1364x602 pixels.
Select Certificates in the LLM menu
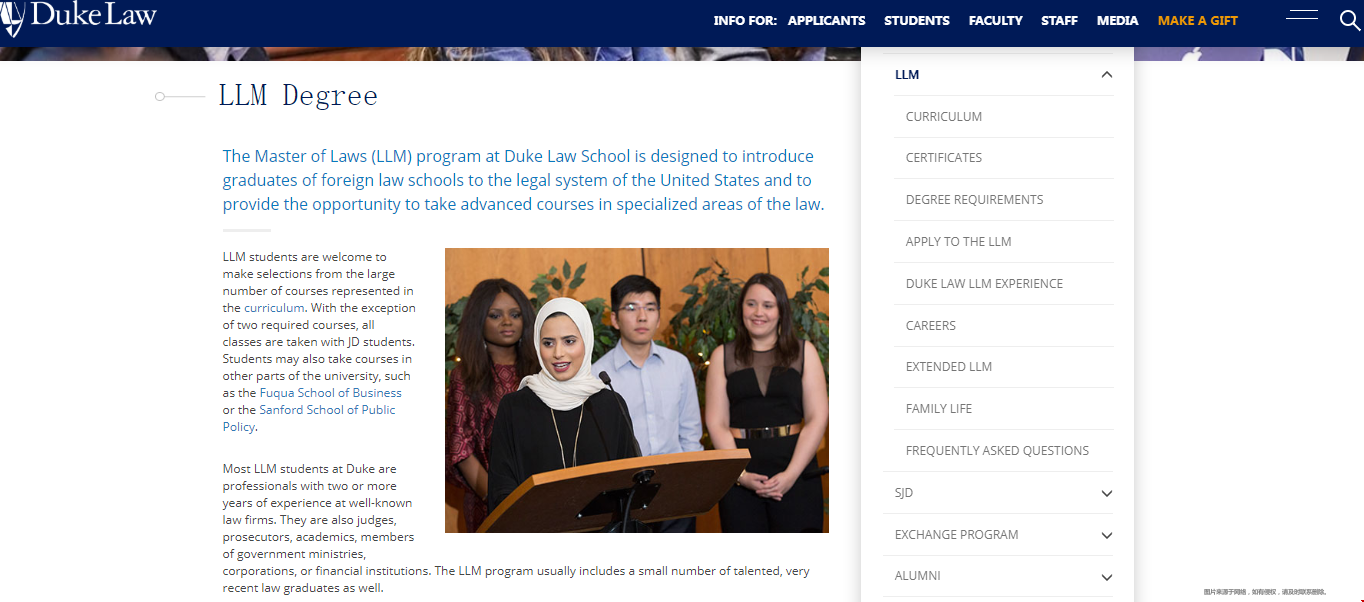click(x=944, y=158)
